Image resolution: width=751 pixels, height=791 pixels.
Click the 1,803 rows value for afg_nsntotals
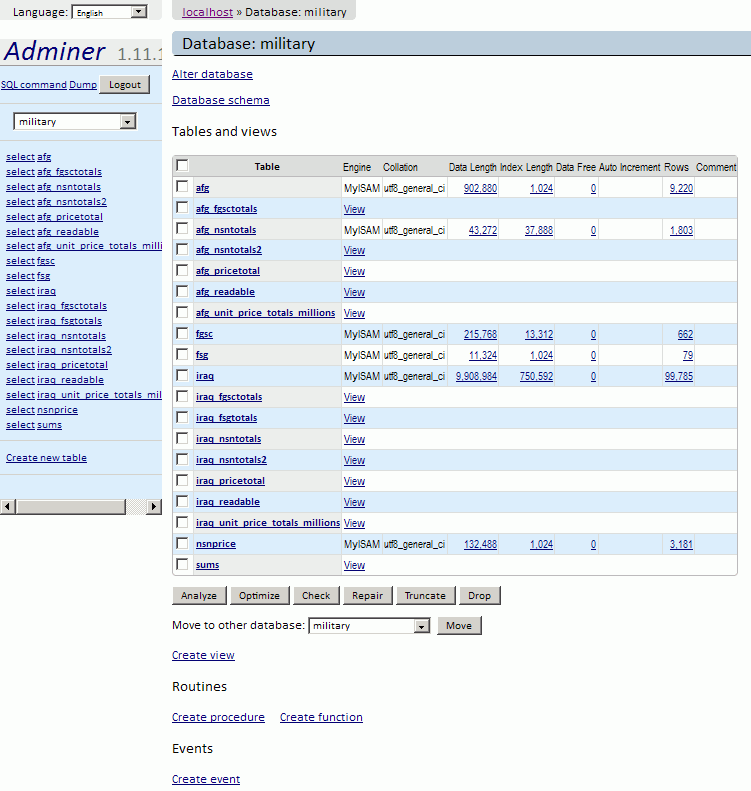681,230
